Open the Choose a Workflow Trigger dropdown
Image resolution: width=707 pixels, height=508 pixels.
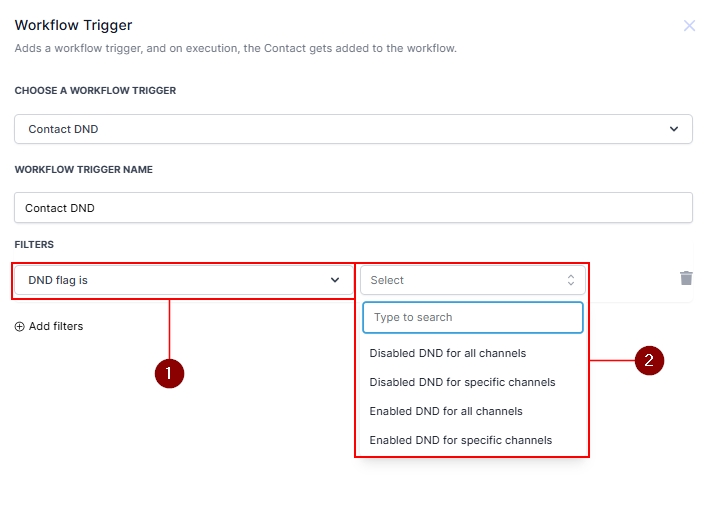coord(353,129)
